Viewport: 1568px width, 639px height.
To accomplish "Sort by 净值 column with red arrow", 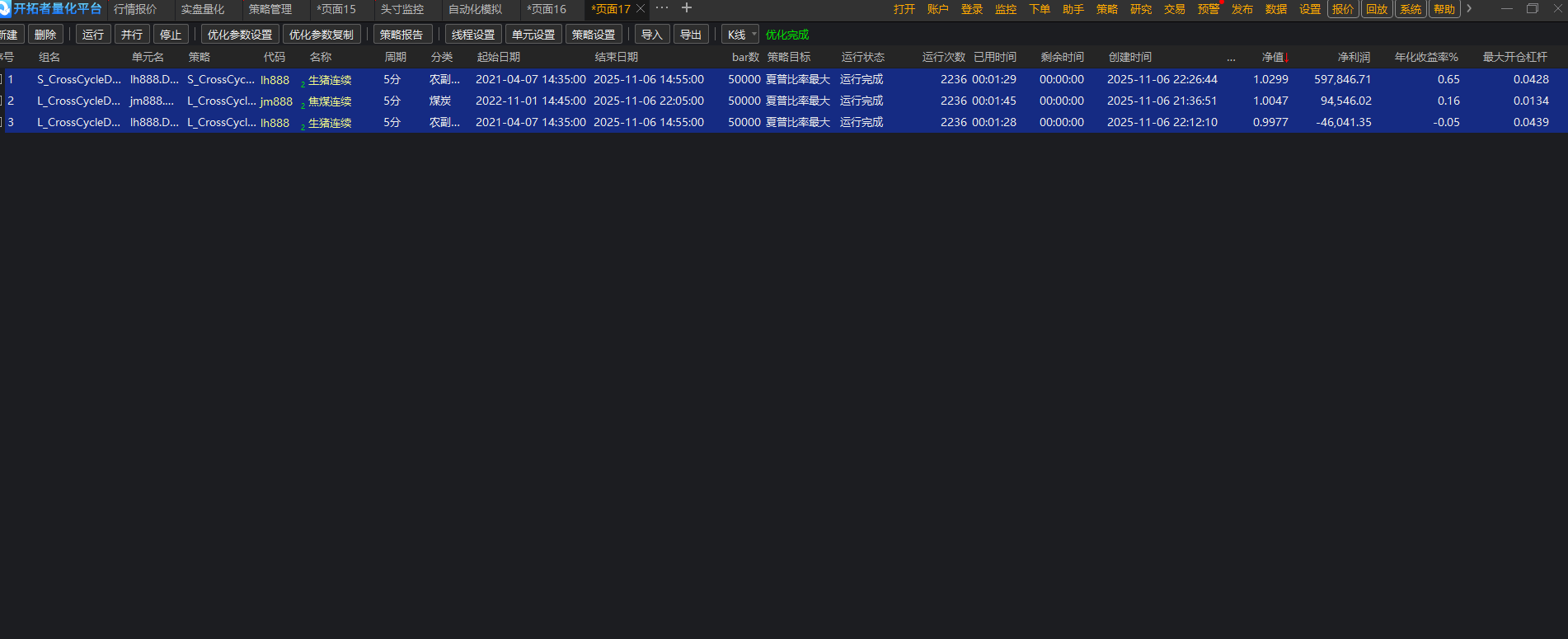I will 1275,57.
